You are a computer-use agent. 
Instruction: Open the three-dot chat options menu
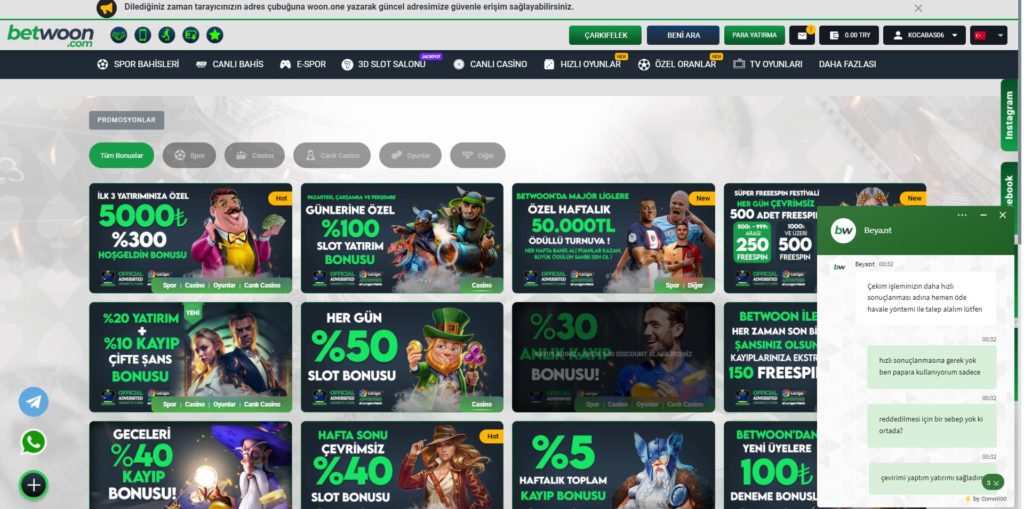[x=962, y=215]
